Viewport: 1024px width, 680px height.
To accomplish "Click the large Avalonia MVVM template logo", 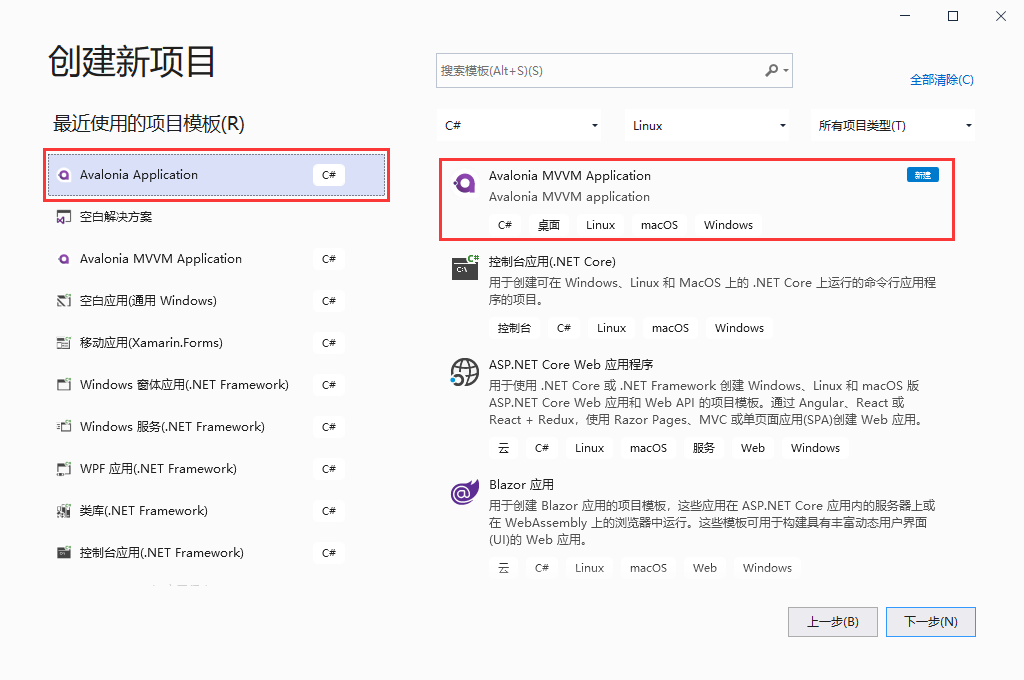I will coord(464,184).
